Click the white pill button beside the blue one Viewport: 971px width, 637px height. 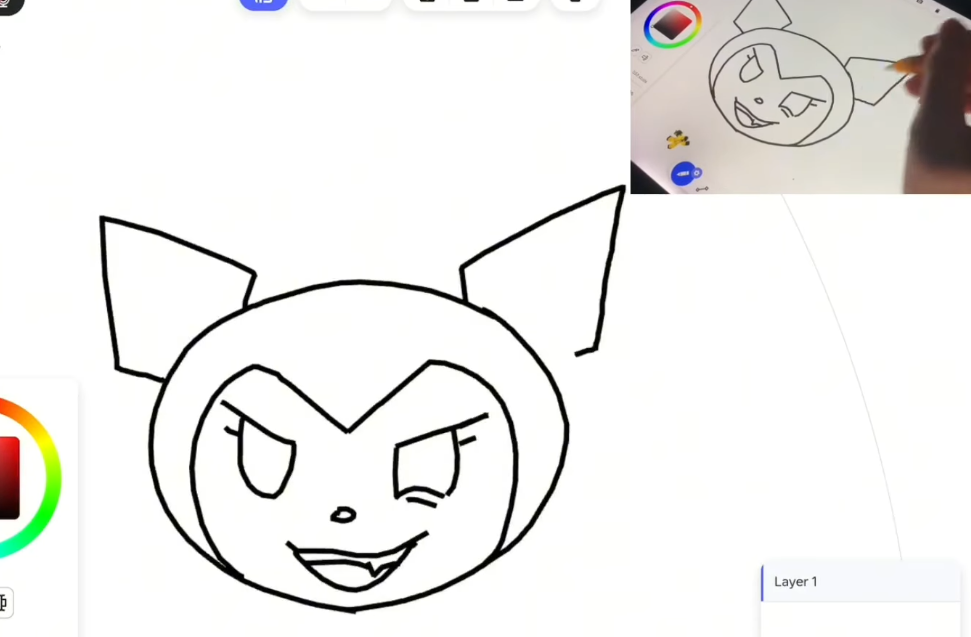pyautogui.click(x=344, y=3)
